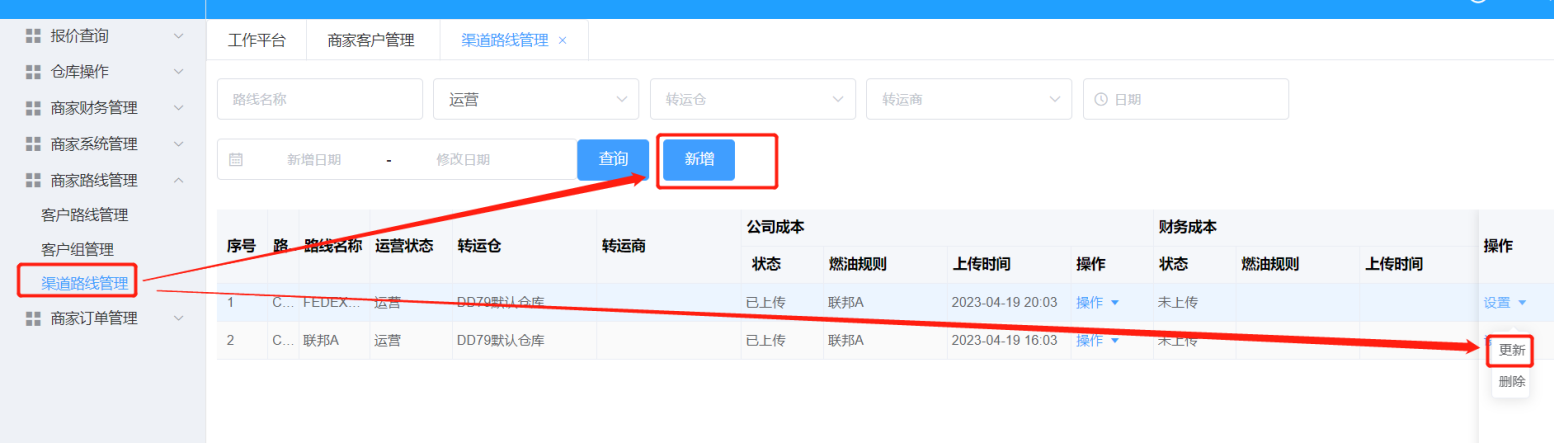Select 更新 in the settings popup menu
The image size is (1555, 444).
pyautogui.click(x=1511, y=350)
